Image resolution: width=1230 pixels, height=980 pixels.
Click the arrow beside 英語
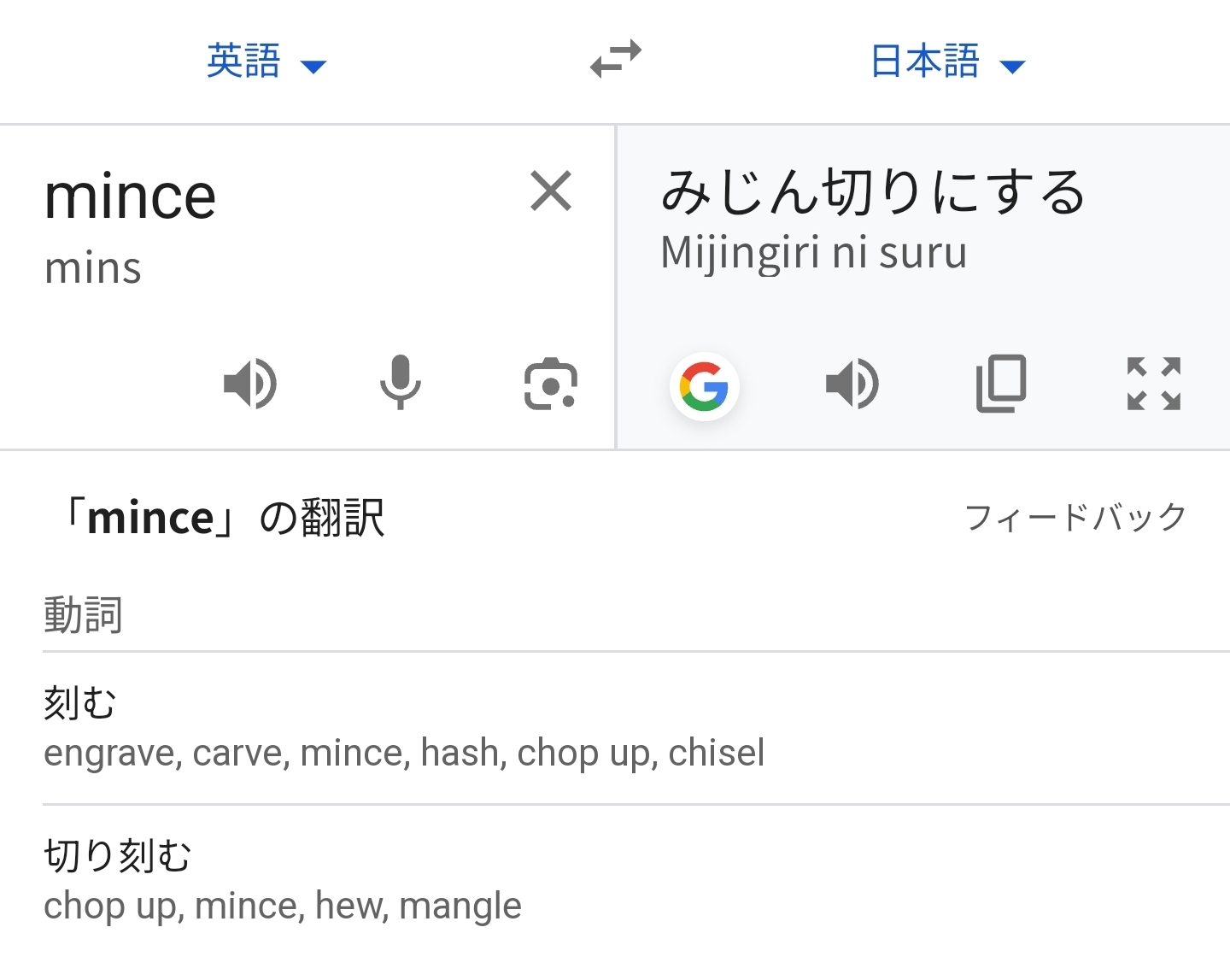314,67
